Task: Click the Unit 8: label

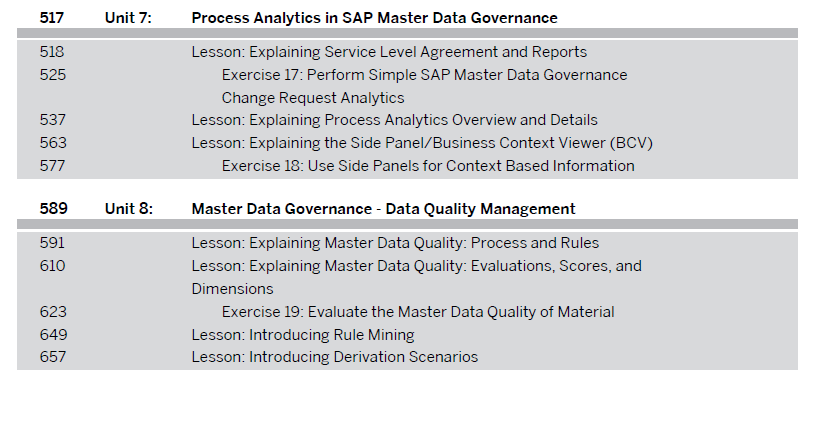Action: [128, 209]
